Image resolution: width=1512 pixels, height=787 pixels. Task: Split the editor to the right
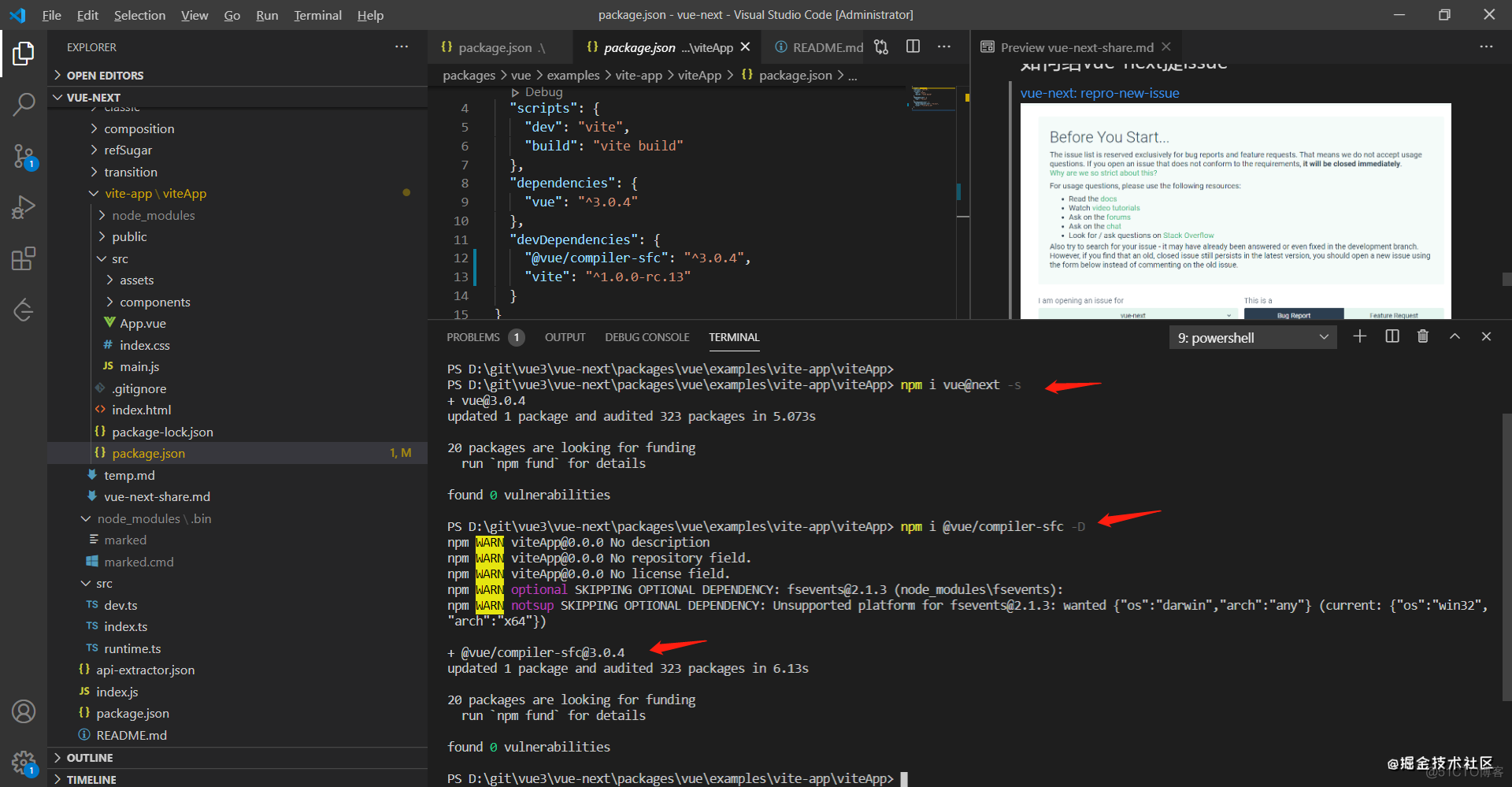(913, 47)
